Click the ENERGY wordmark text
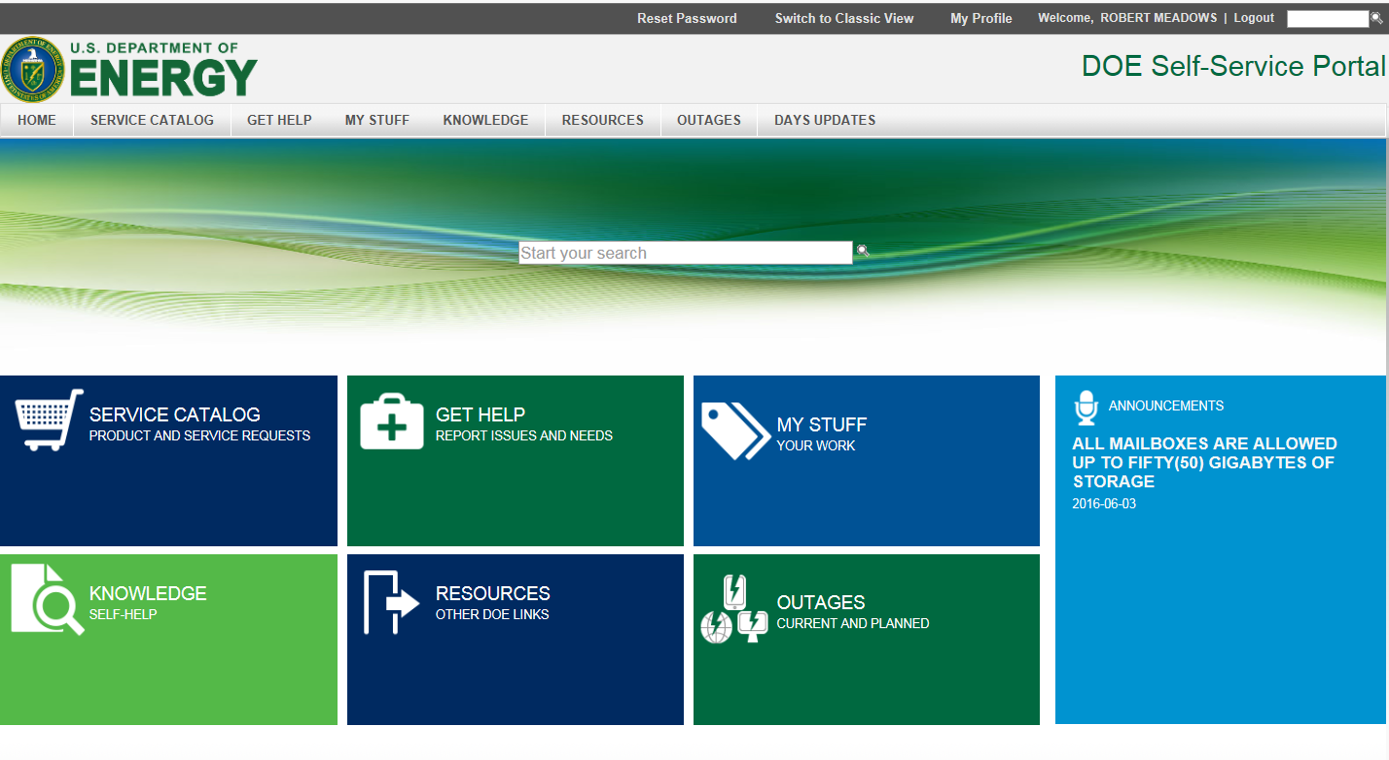The width and height of the screenshot is (1389, 760). pyautogui.click(x=164, y=78)
